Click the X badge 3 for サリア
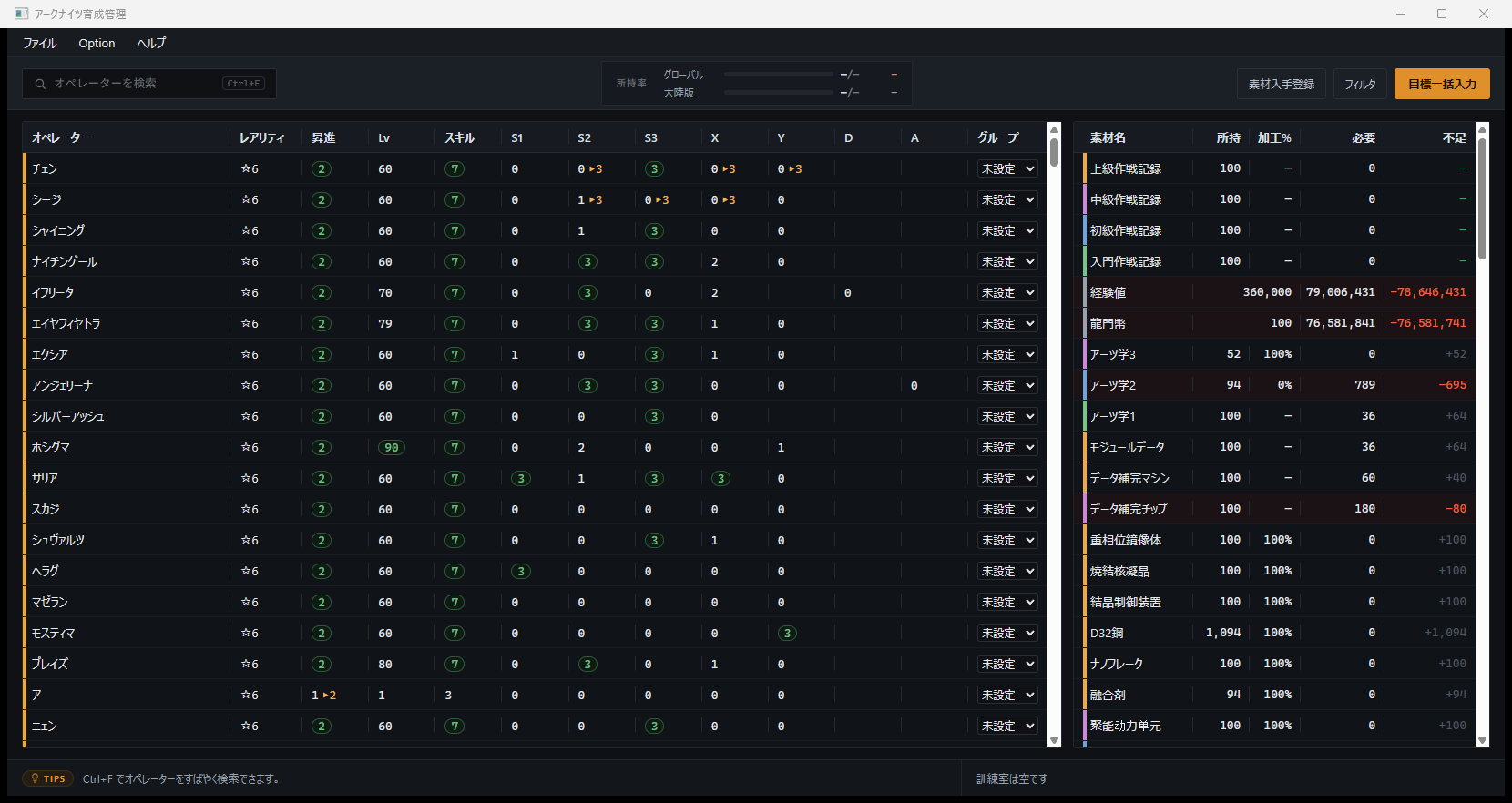This screenshot has height=803, width=1512. click(720, 479)
